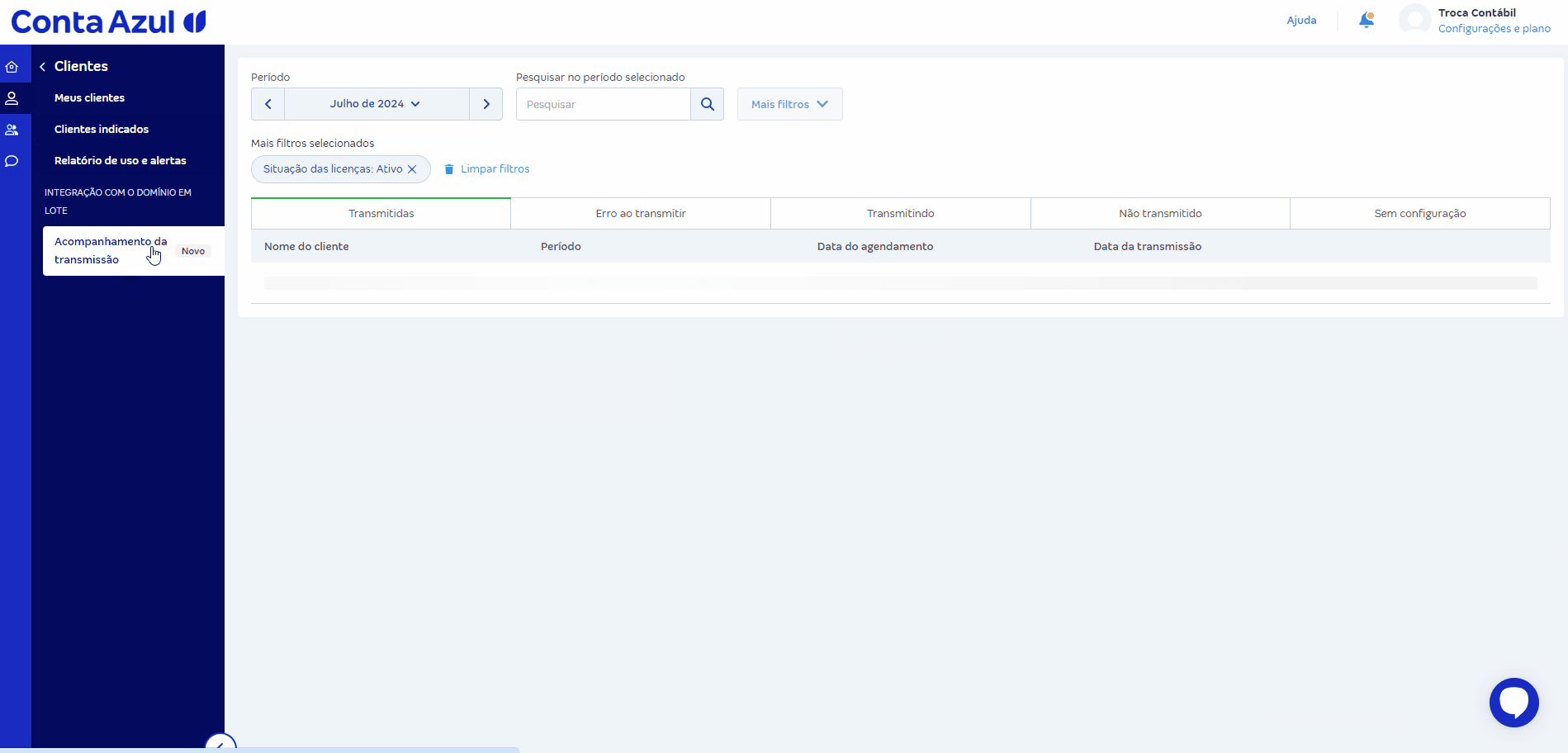1568x753 pixels.
Task: Click the Data do agendamento column header
Action: [875, 246]
